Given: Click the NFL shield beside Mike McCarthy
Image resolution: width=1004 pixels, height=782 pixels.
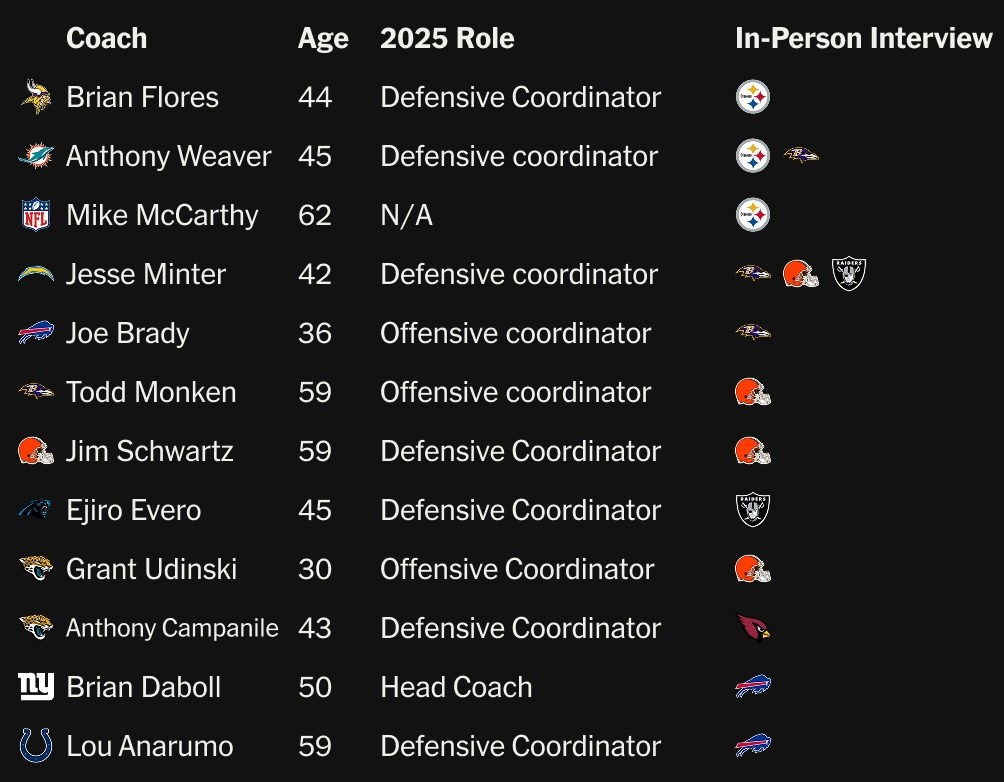Looking at the screenshot, I should (36, 215).
